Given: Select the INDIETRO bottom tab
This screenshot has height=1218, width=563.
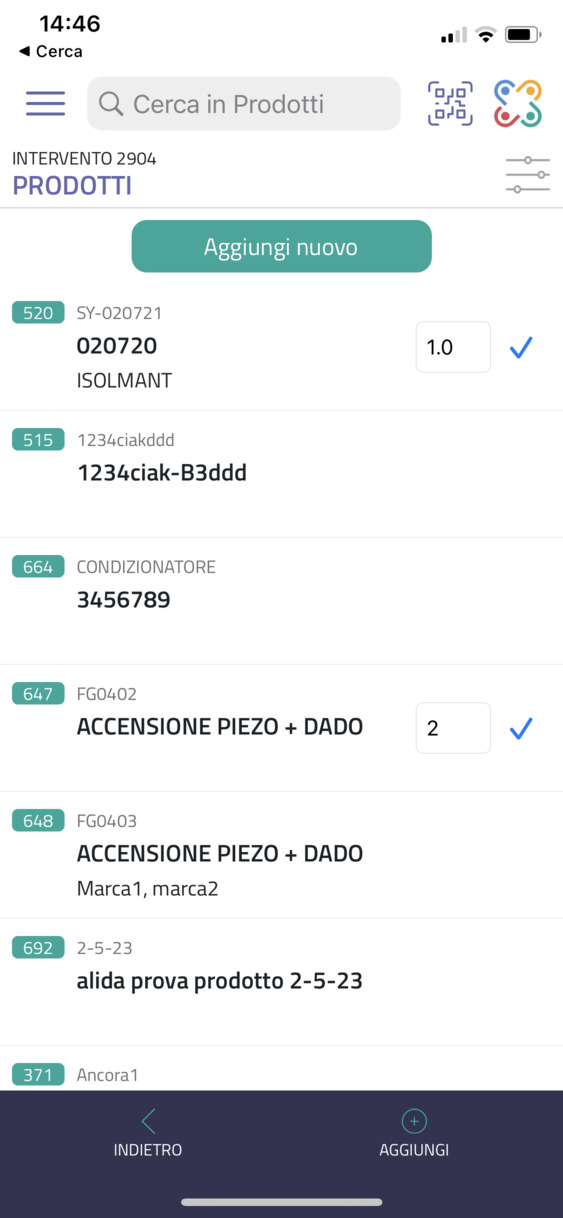Looking at the screenshot, I should coord(148,1135).
